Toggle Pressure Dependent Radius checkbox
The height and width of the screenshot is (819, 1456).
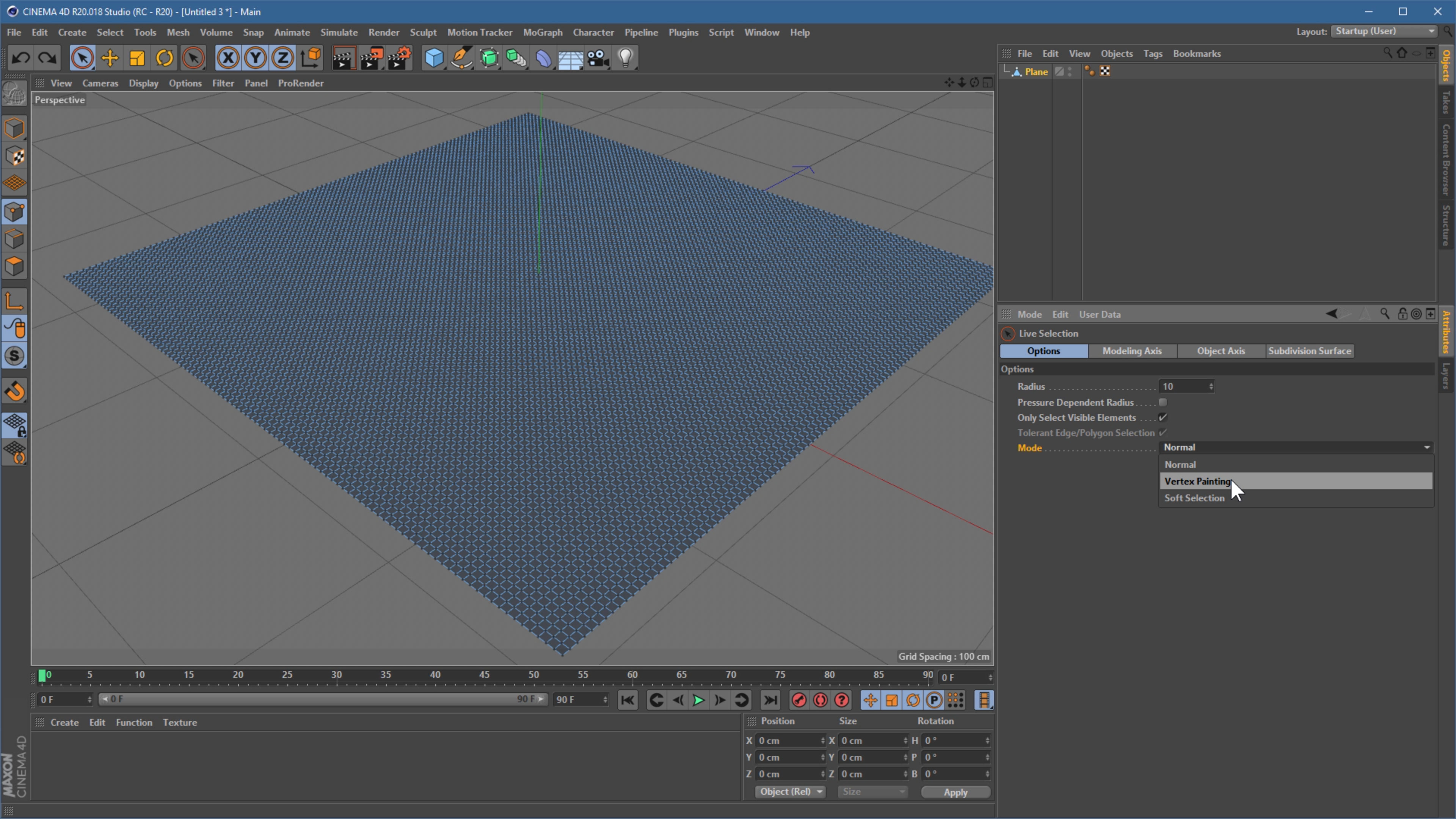click(x=1163, y=402)
